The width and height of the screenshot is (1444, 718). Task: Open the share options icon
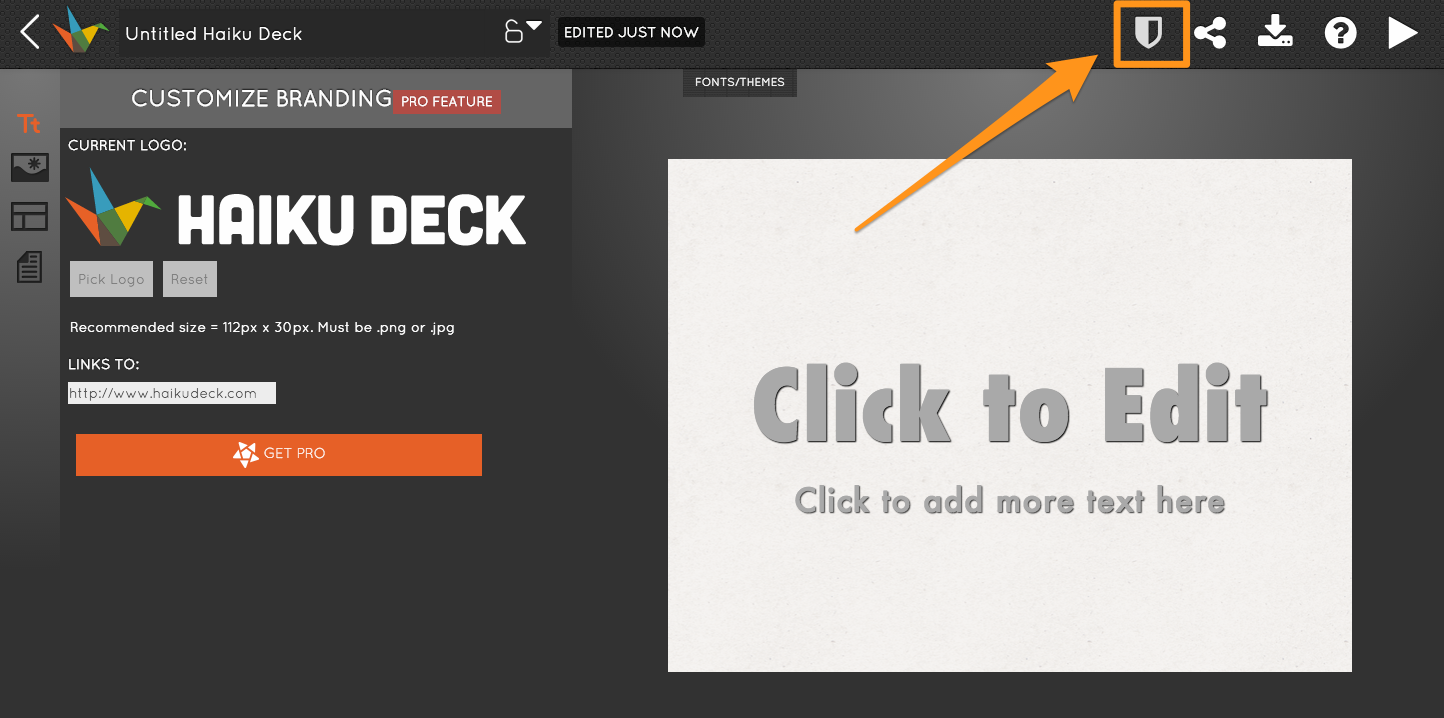pos(1210,34)
